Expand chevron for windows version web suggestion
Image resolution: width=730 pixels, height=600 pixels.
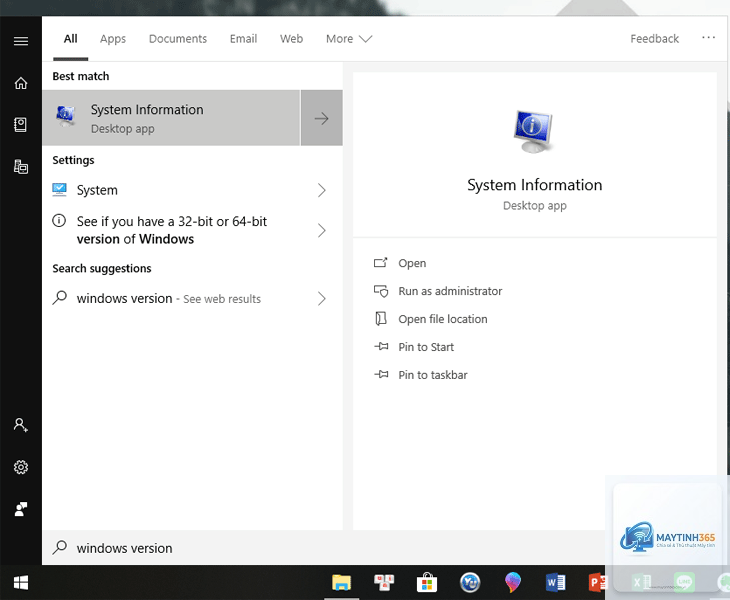[x=321, y=298]
